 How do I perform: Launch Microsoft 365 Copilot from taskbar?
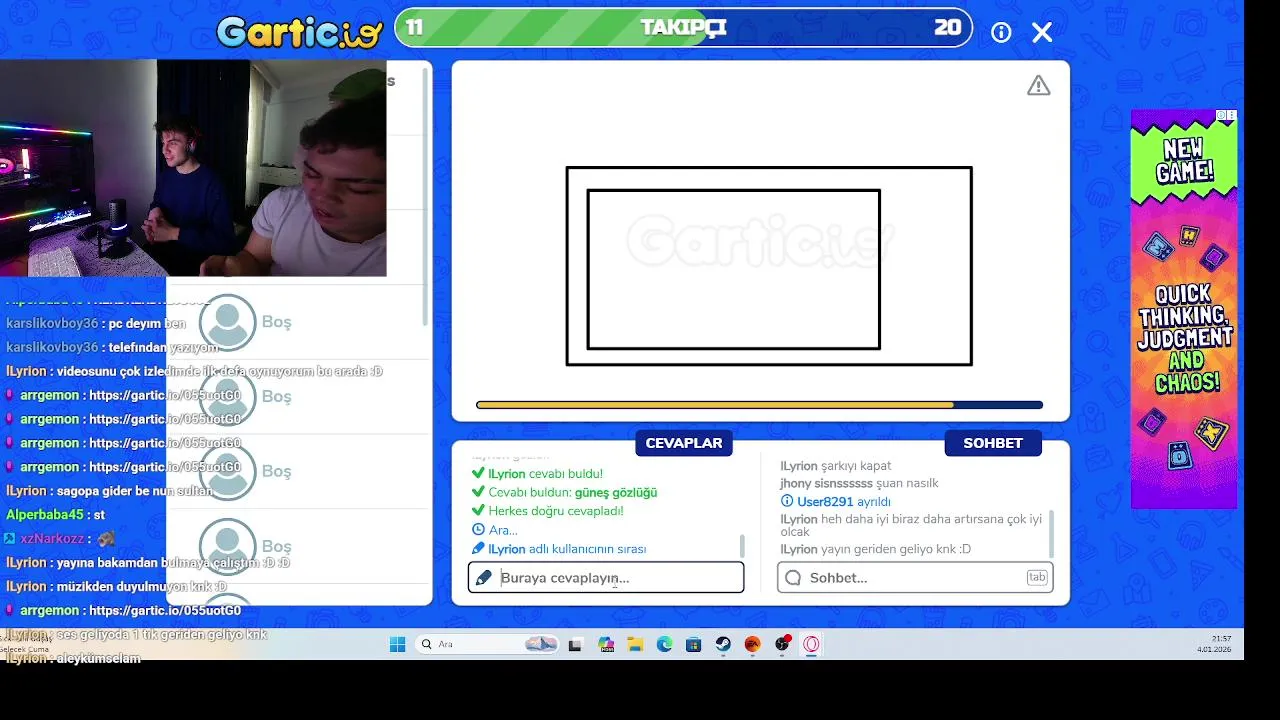click(606, 645)
